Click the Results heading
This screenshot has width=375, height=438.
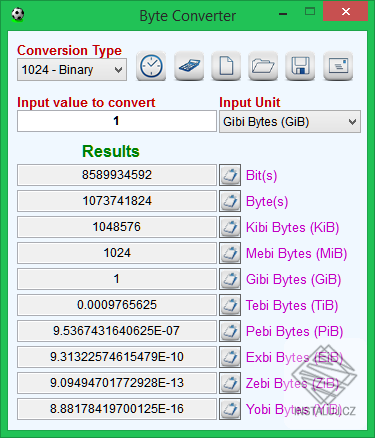pyautogui.click(x=111, y=151)
